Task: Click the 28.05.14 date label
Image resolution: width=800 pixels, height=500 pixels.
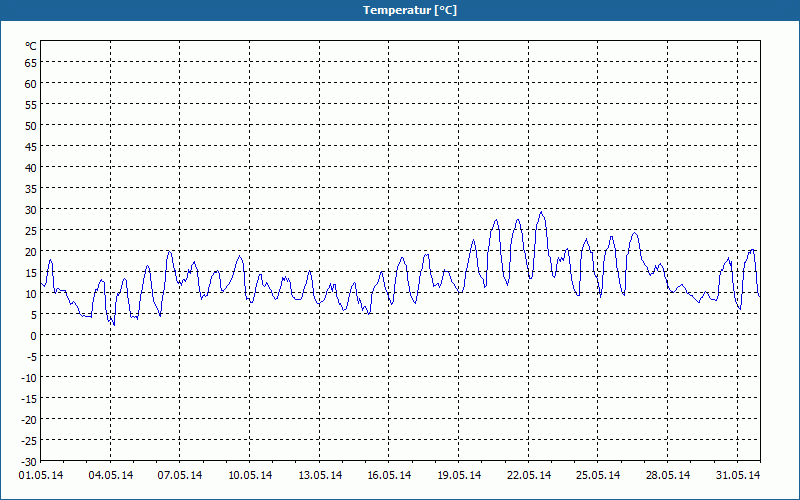Action: [x=668, y=475]
